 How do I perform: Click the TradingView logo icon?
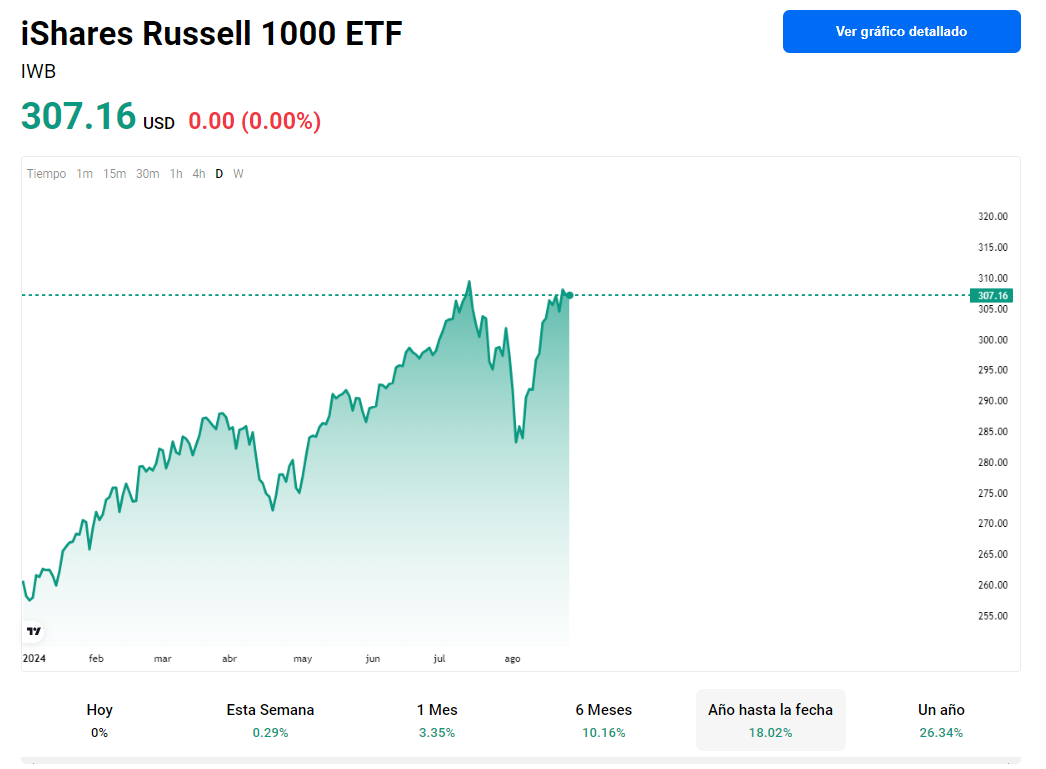pos(34,631)
